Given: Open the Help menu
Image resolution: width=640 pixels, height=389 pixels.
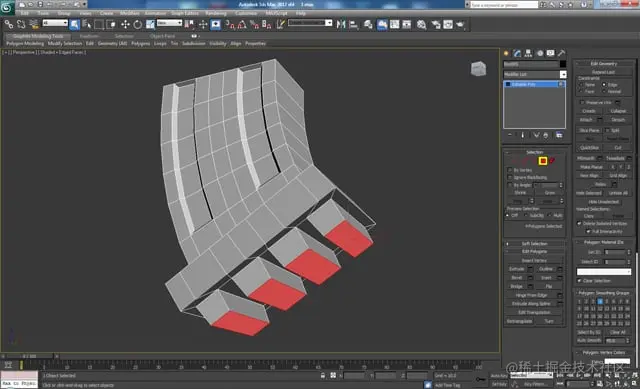Looking at the screenshot, I should 300,13.
